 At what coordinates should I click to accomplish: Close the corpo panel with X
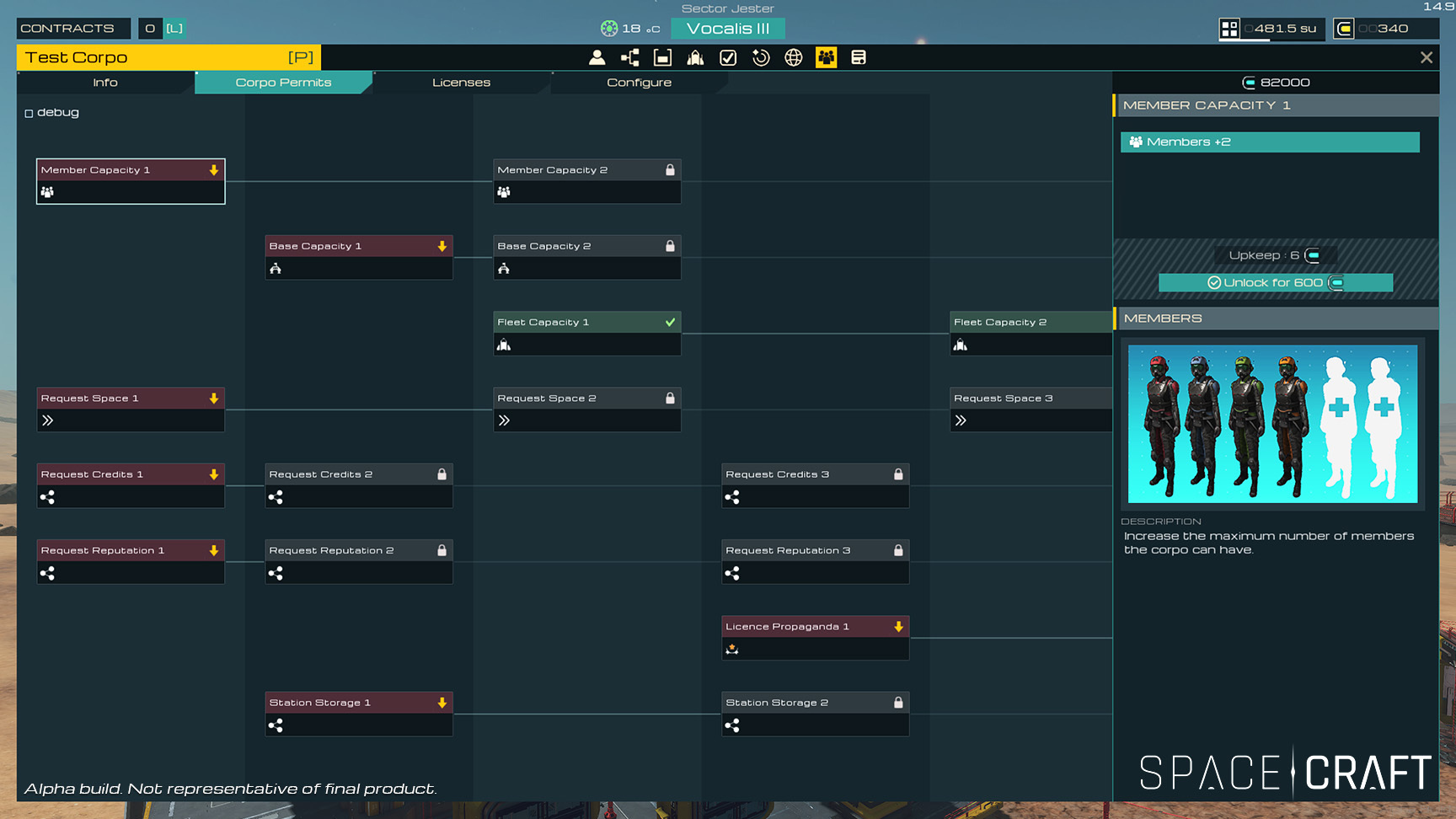click(x=1426, y=57)
